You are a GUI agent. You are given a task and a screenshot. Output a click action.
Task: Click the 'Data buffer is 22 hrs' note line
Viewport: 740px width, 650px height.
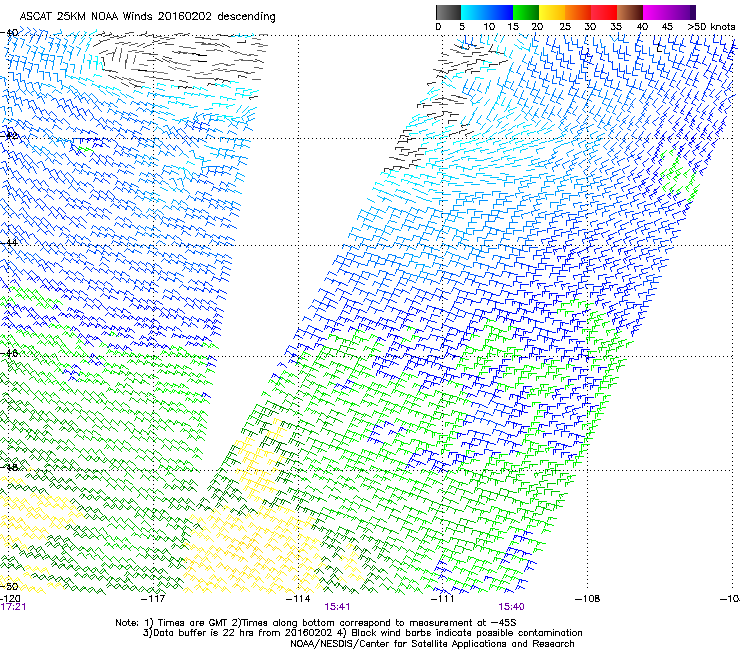pos(362,633)
